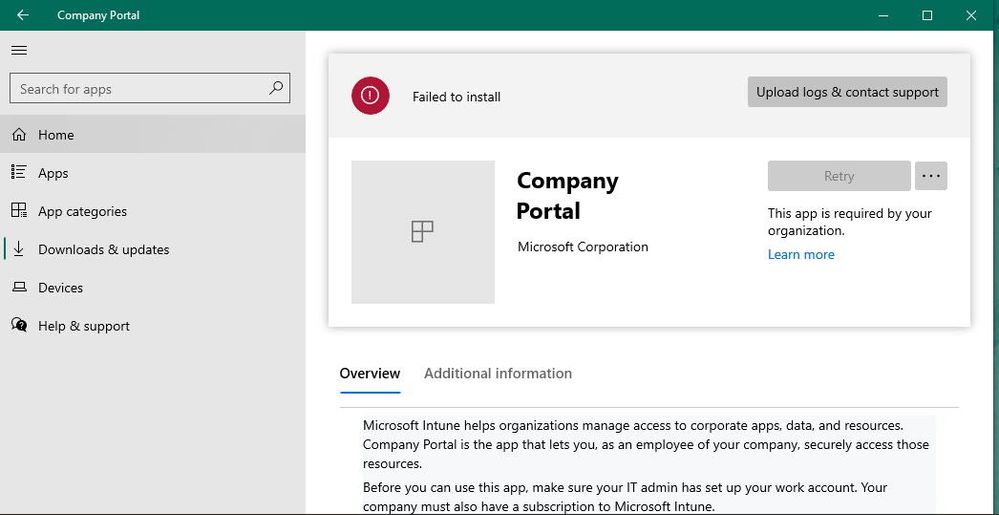Click the Apps list icon
Screen dimensions: 999x515
click(19, 173)
